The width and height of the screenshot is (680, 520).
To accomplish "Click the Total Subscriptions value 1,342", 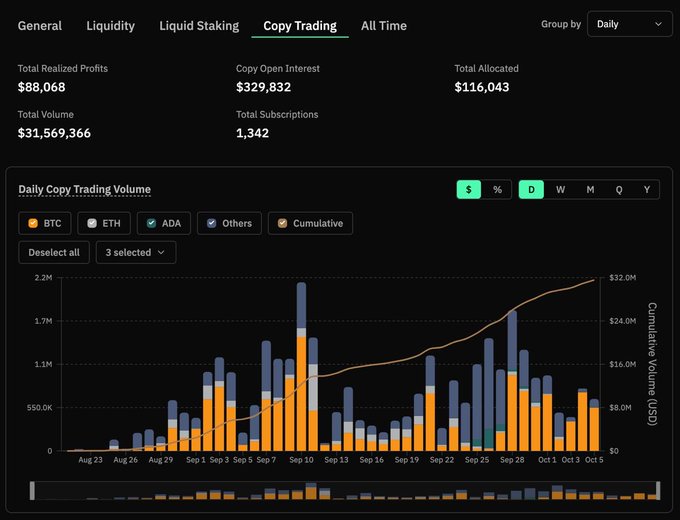I will point(252,133).
